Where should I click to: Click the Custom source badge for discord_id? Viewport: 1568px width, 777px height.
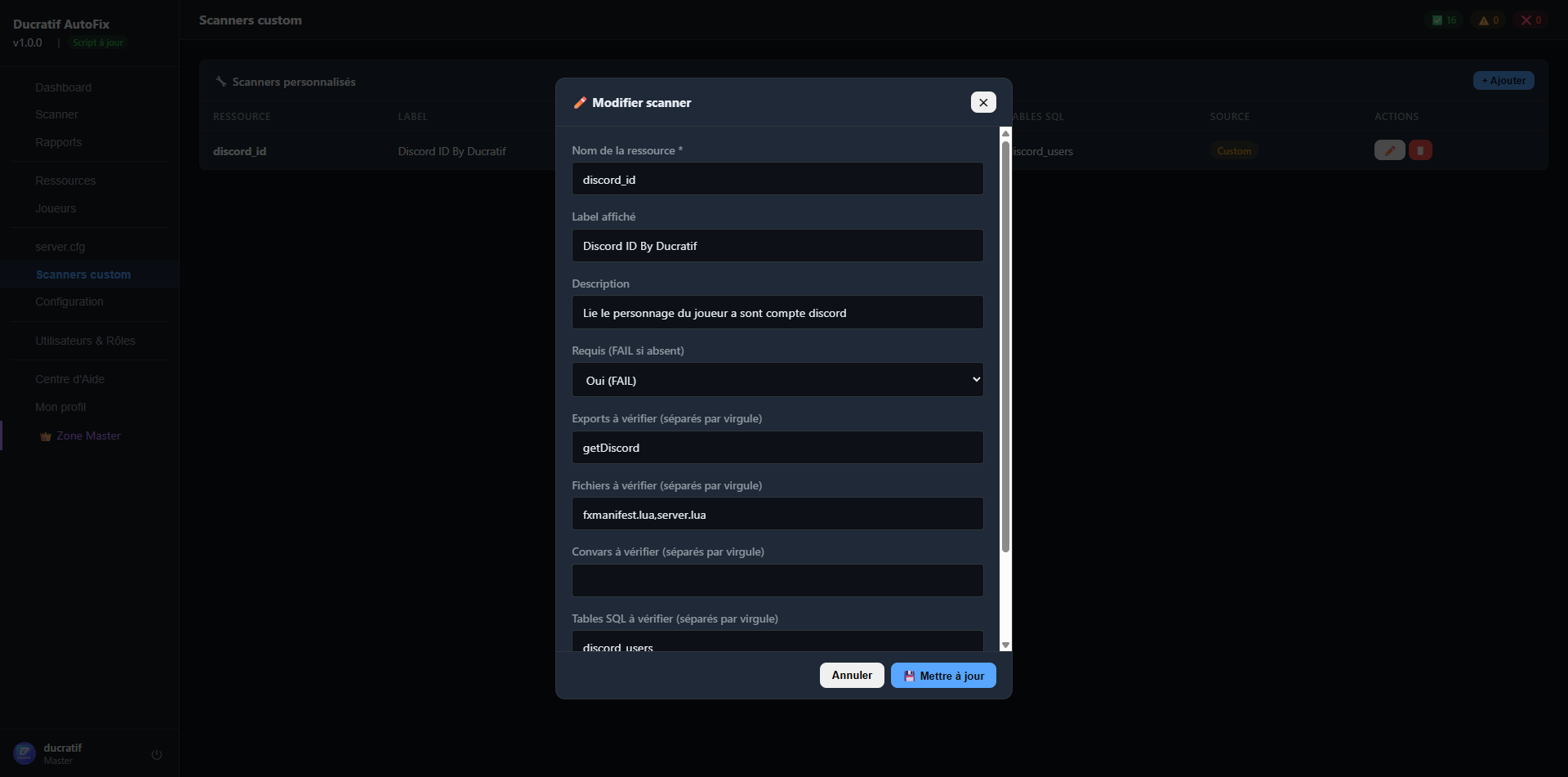pos(1234,150)
